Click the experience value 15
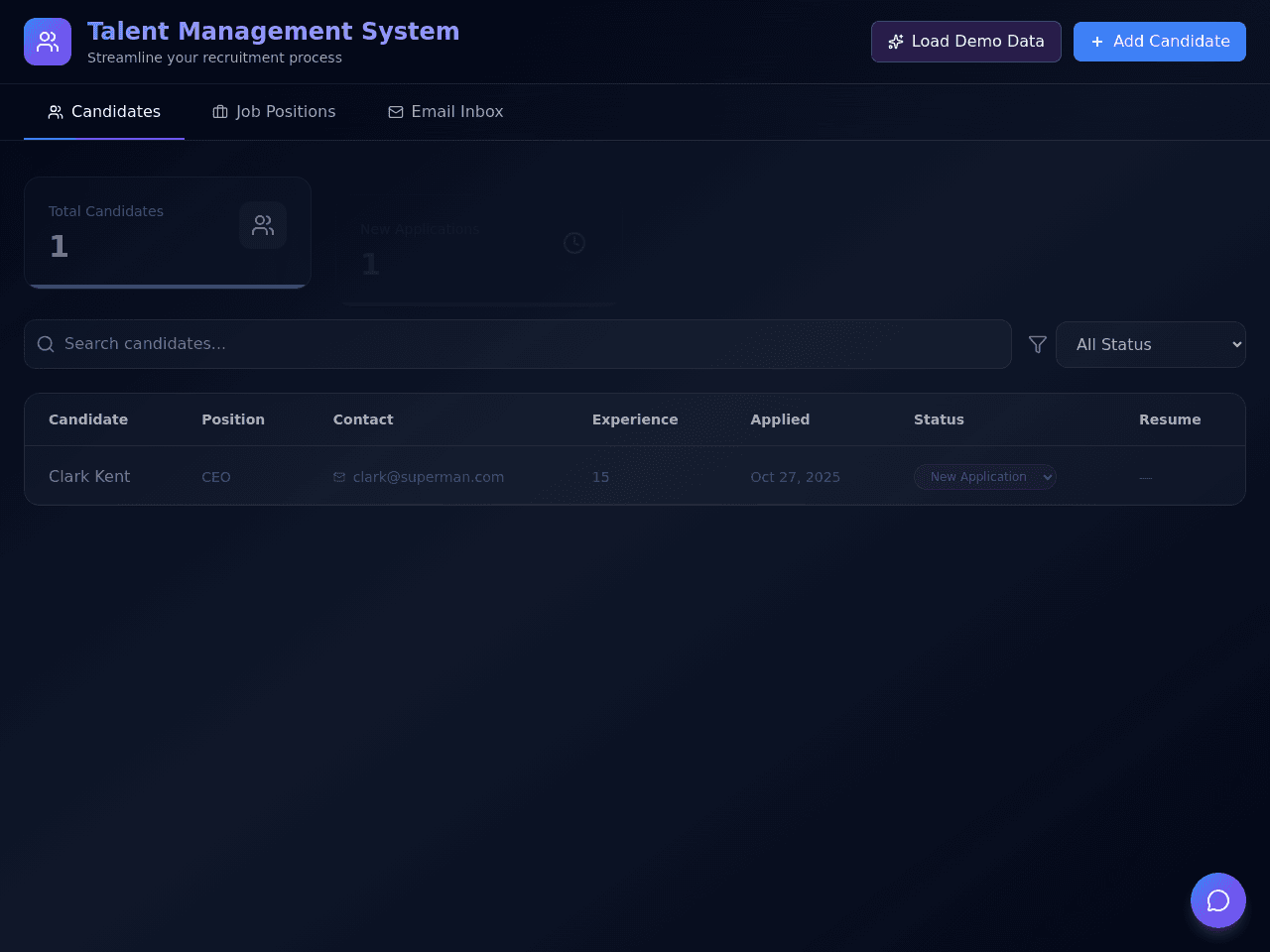1270x952 pixels. point(601,477)
